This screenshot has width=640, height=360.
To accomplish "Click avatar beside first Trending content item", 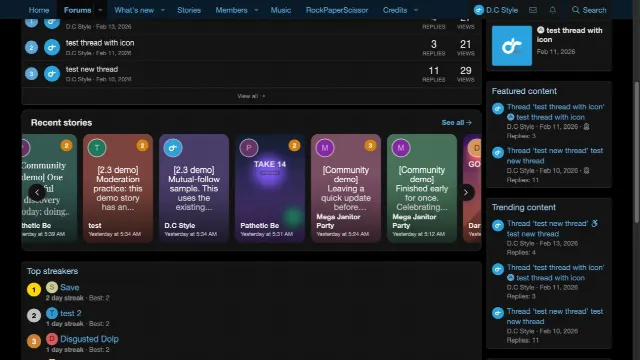I will point(498,225).
